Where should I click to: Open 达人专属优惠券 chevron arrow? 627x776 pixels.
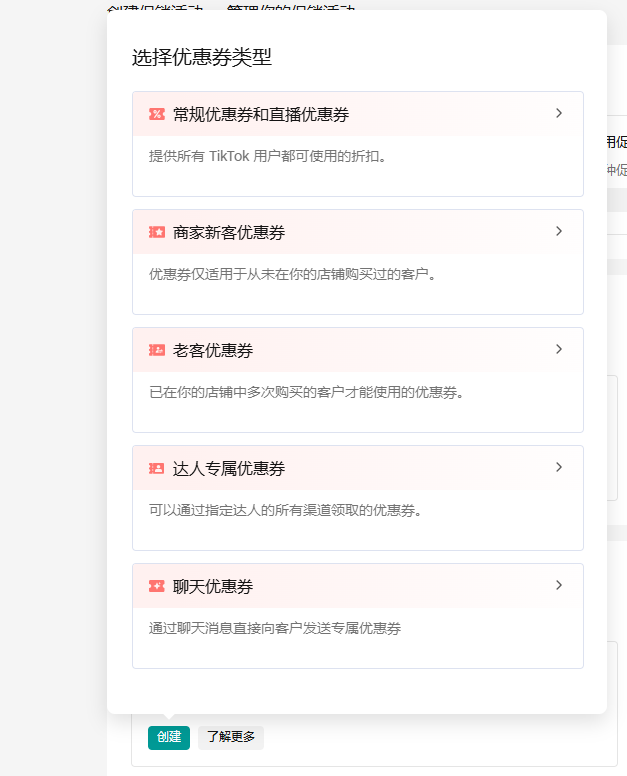pos(559,467)
